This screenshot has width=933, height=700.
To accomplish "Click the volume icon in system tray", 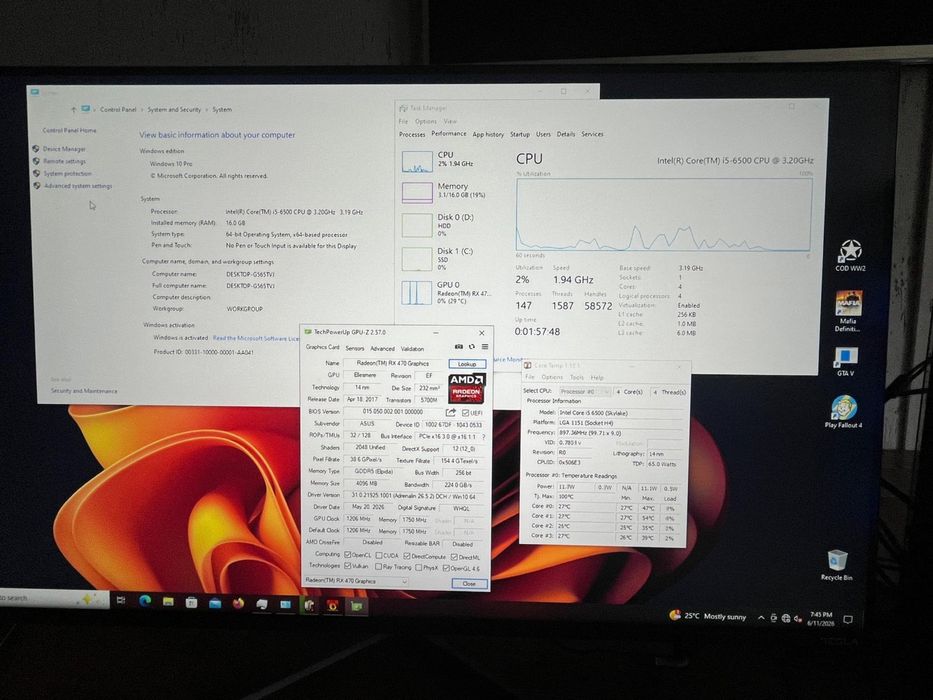I will pos(797,618).
